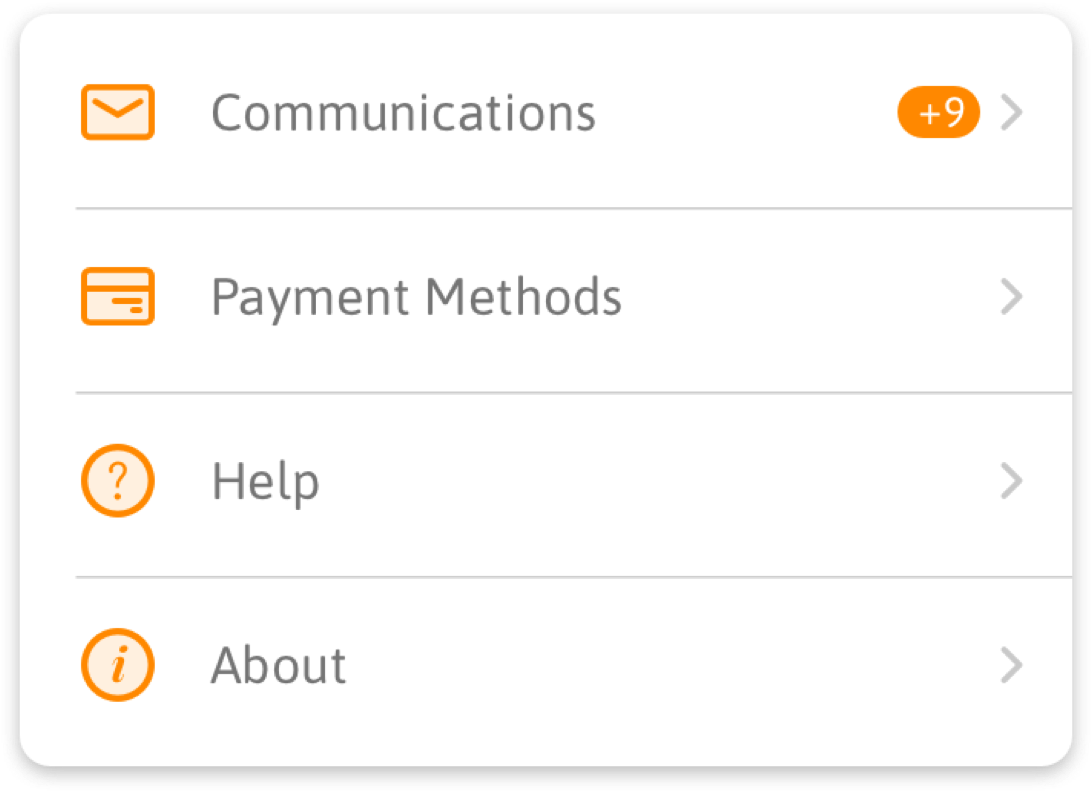Click the chevron on Payment Methods row
The width and height of the screenshot is (1092, 792).
coord(1012,297)
